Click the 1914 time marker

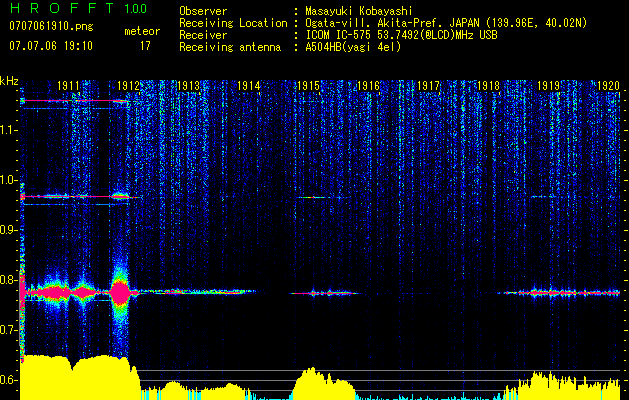(x=248, y=85)
